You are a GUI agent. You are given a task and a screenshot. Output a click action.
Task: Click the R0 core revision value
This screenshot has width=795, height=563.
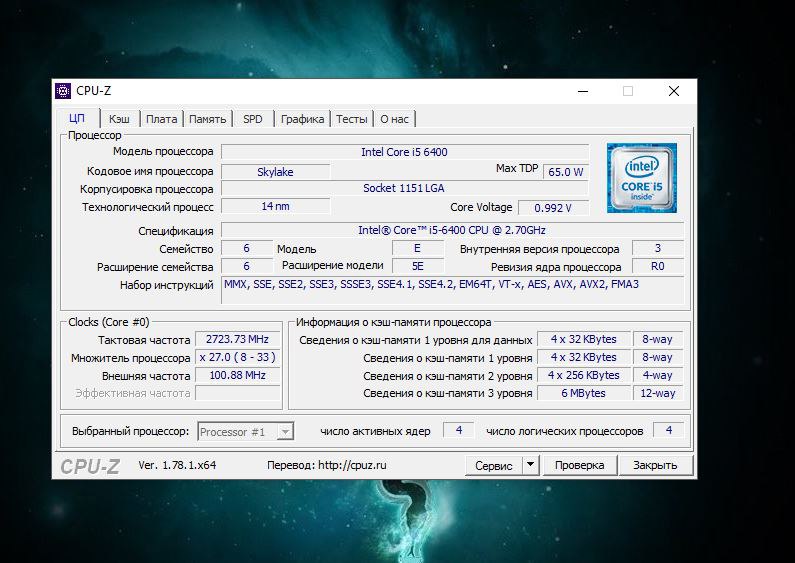(658, 266)
